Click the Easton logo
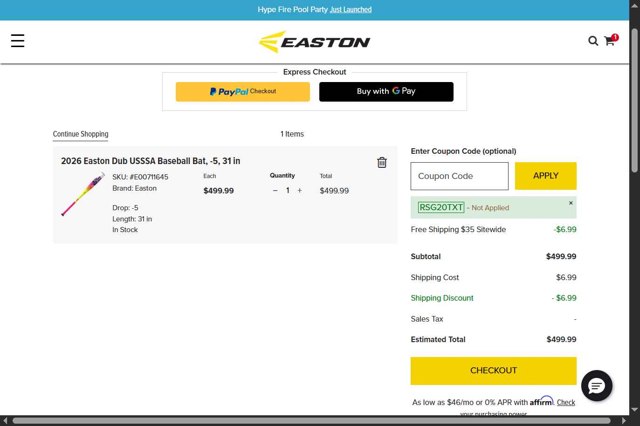This screenshot has width=640, height=426. point(314,42)
